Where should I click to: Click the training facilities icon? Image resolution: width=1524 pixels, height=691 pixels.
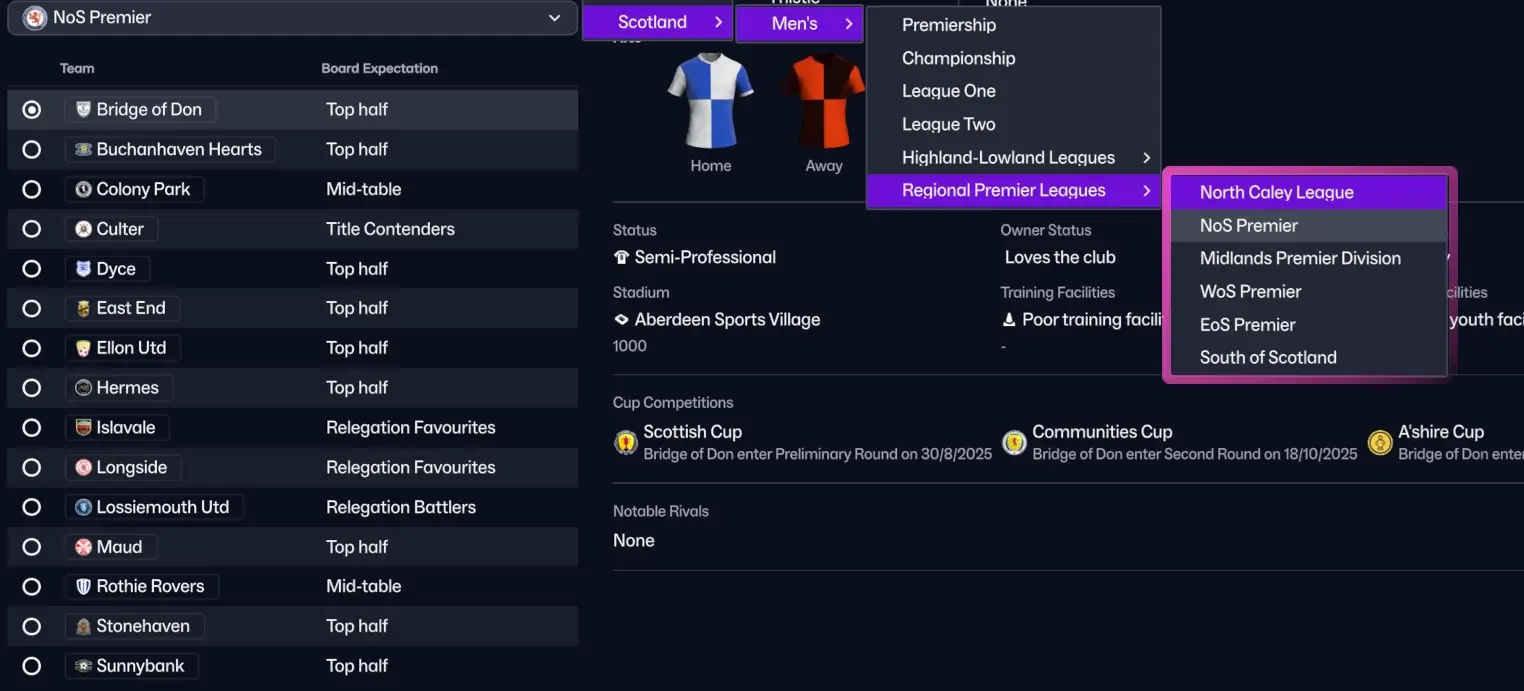[1008, 320]
